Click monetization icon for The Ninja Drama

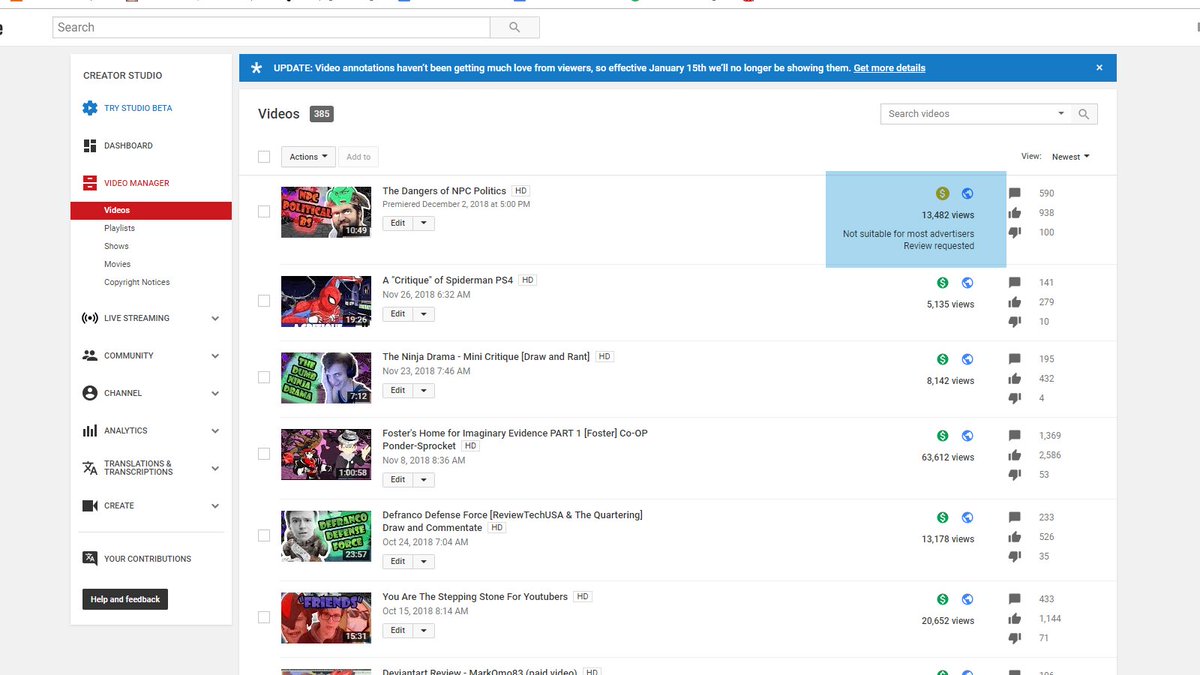[x=942, y=359]
